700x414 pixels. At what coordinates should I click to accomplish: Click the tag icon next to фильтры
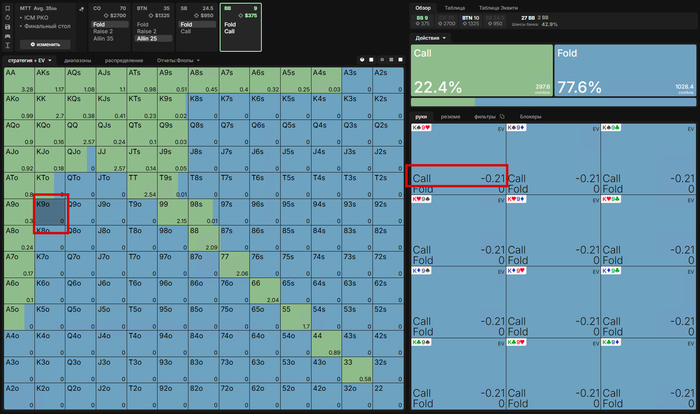[x=502, y=117]
